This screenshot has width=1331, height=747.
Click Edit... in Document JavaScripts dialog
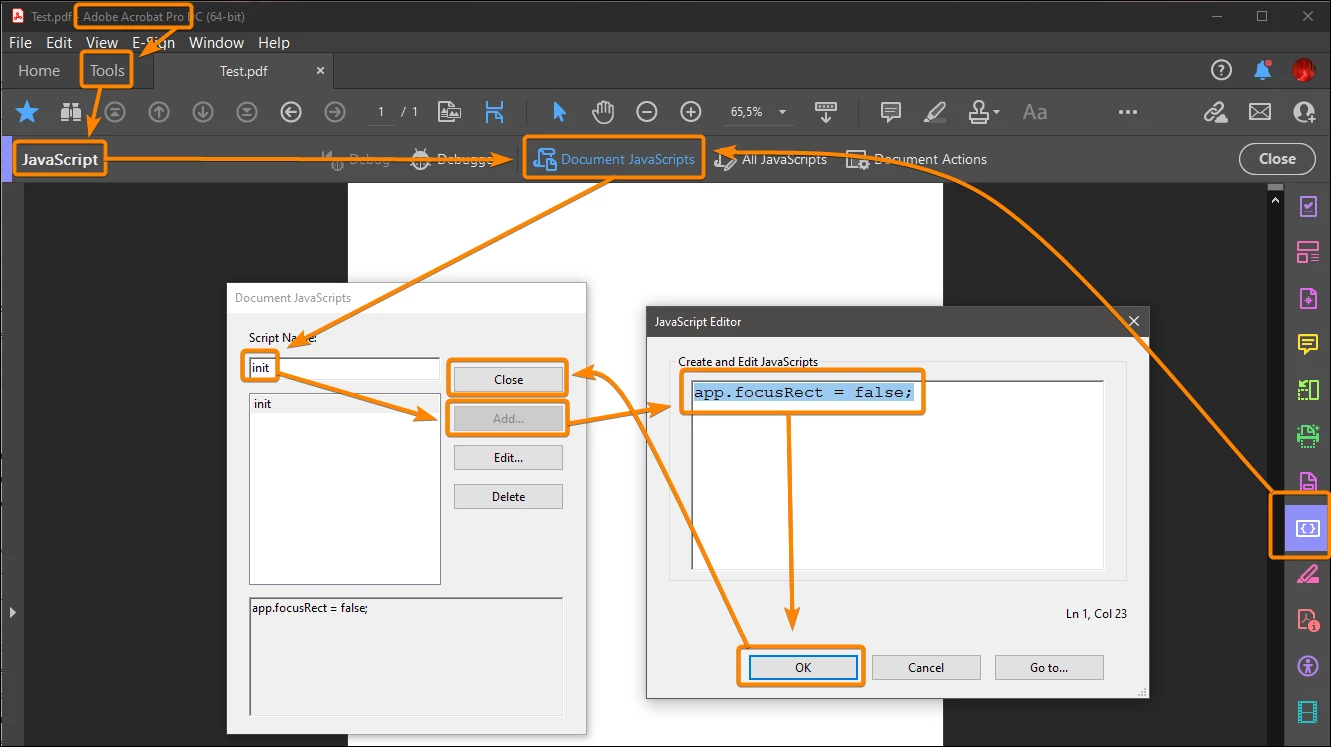click(x=508, y=457)
